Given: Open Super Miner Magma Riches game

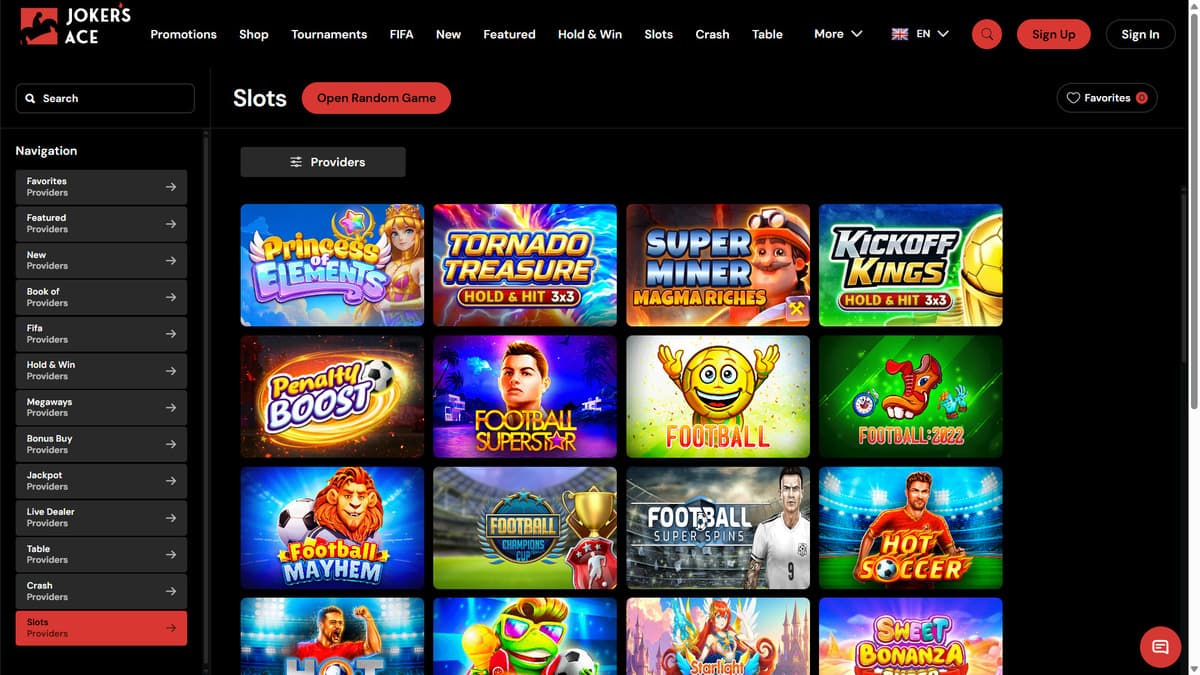Looking at the screenshot, I should (718, 265).
